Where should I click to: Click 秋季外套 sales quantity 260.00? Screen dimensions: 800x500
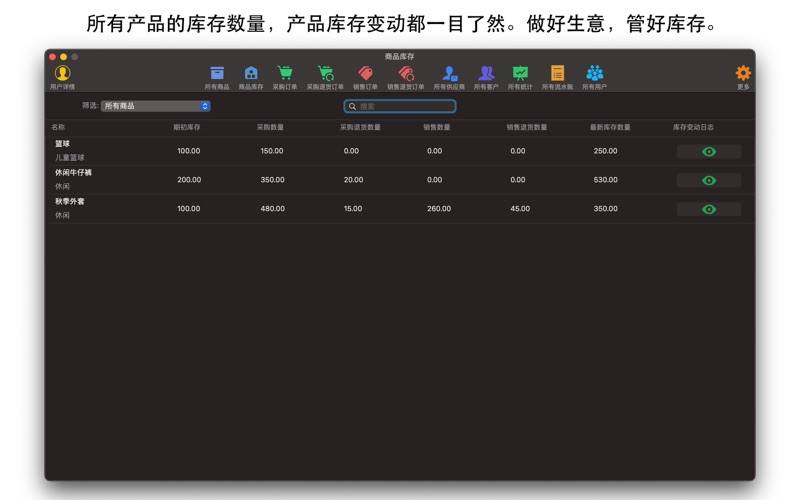439,209
